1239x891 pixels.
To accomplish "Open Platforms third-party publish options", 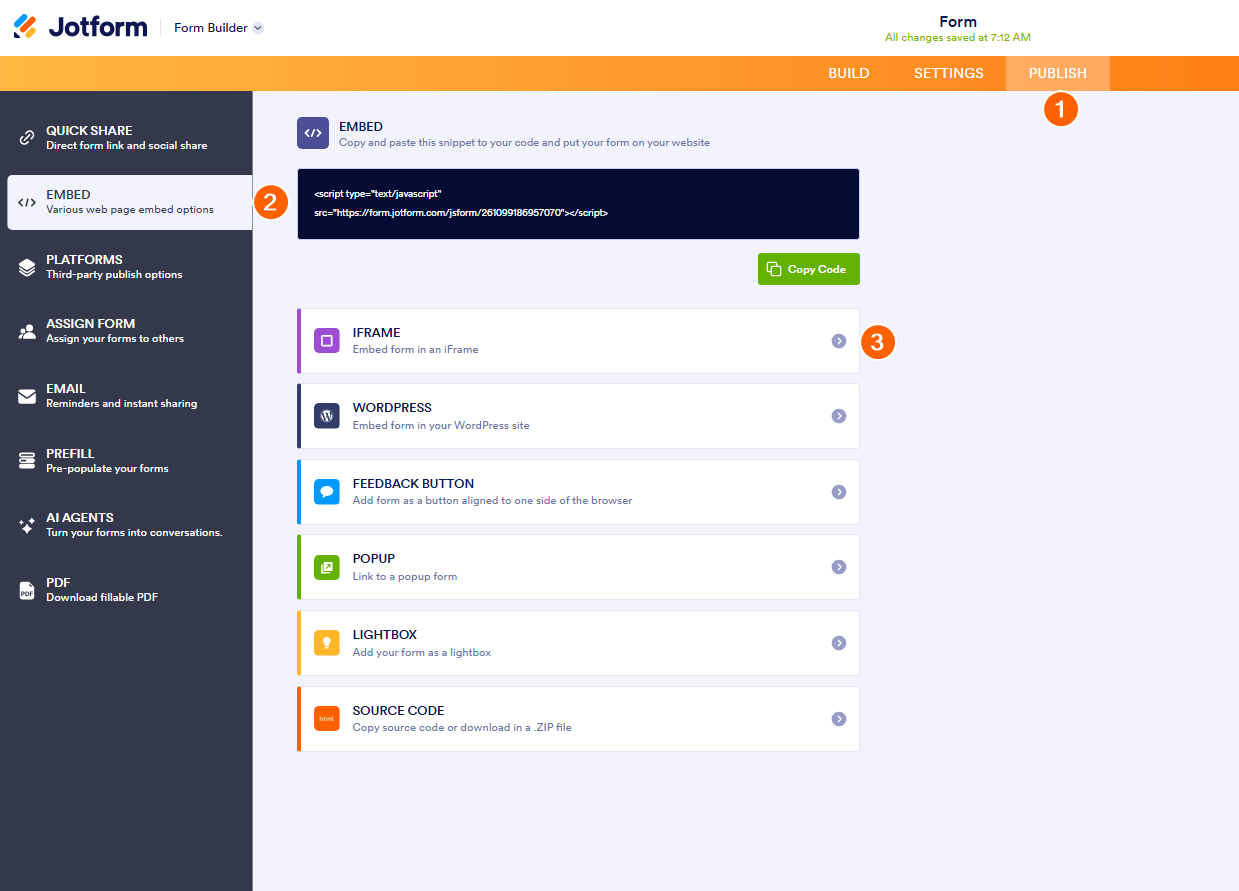I will [x=114, y=266].
